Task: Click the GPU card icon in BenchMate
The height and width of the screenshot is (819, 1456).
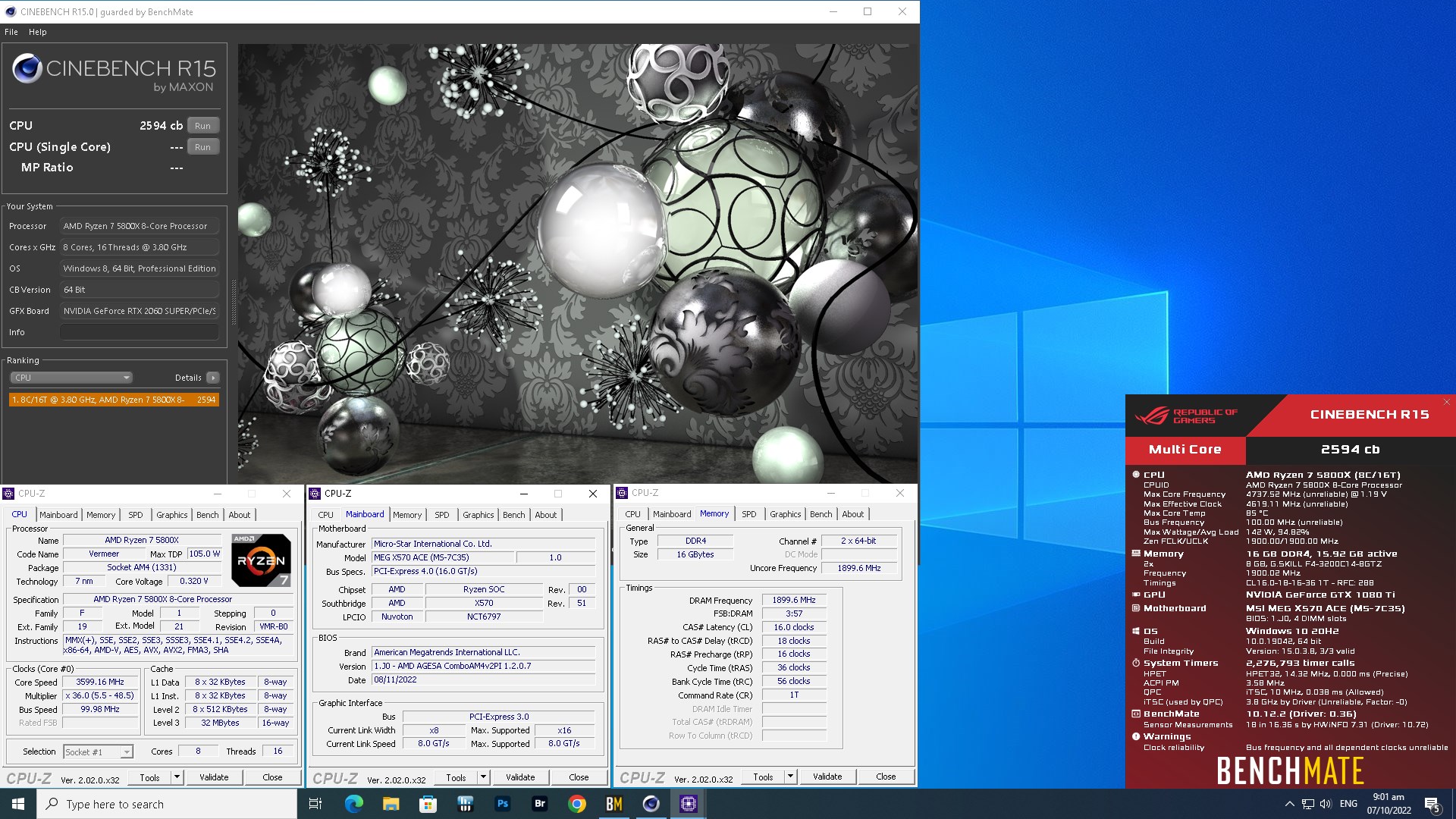Action: tap(1136, 595)
